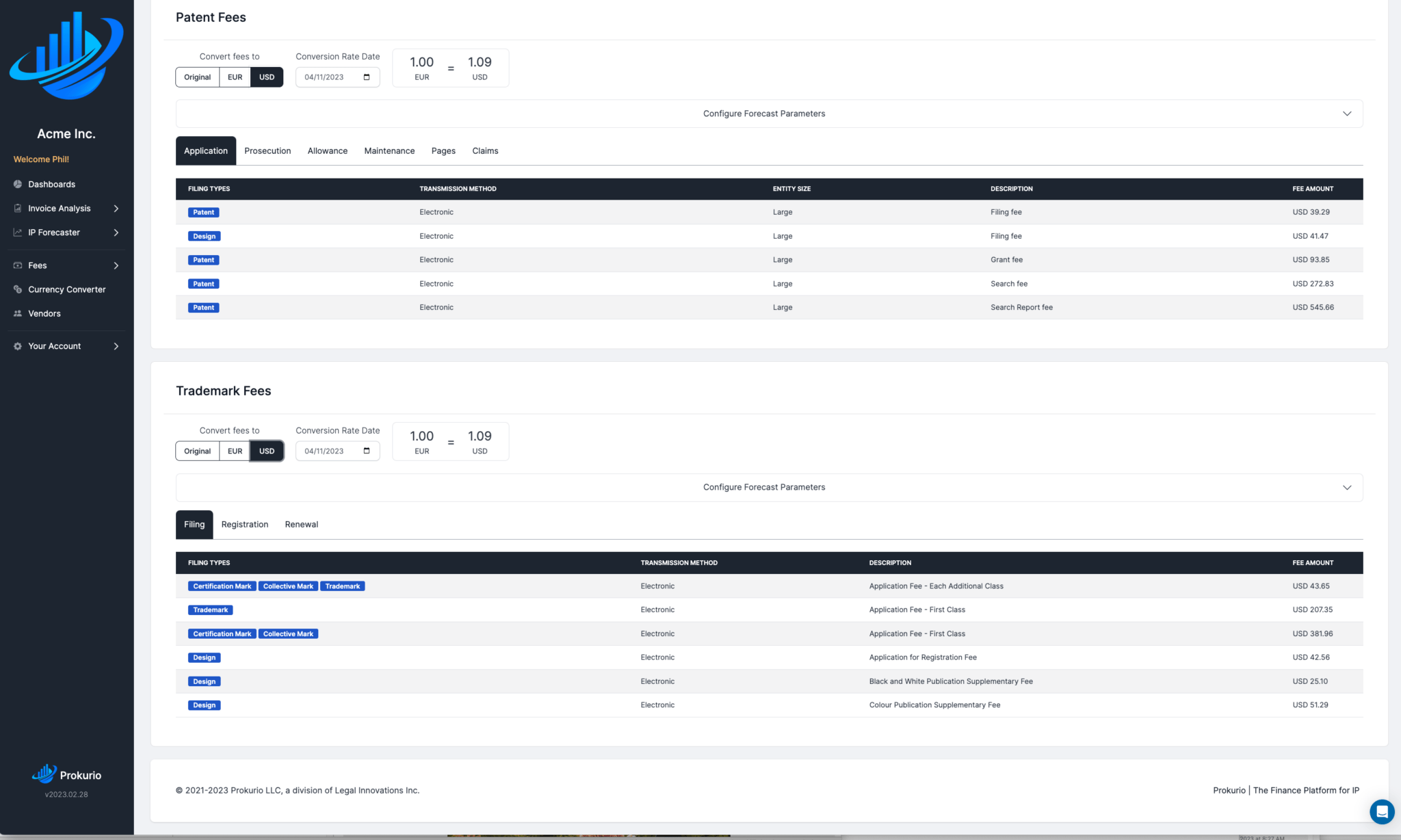Click Patent Fees conversion date 04/11/2023 field
1401x840 pixels.
[337, 77]
